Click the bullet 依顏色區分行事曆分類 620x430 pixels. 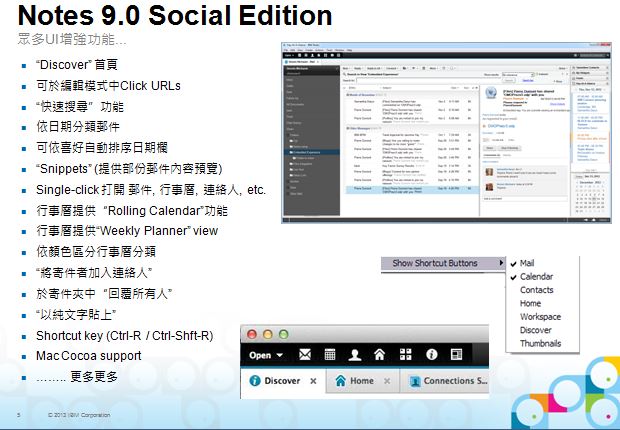click(96, 252)
